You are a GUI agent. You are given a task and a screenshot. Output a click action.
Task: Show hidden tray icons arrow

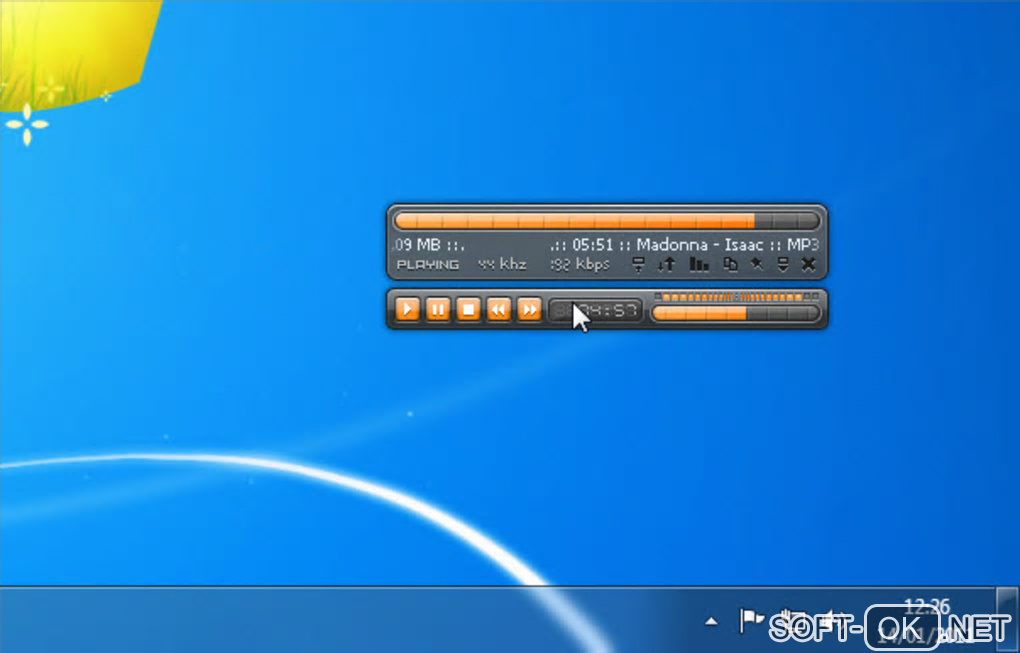pyautogui.click(x=711, y=621)
